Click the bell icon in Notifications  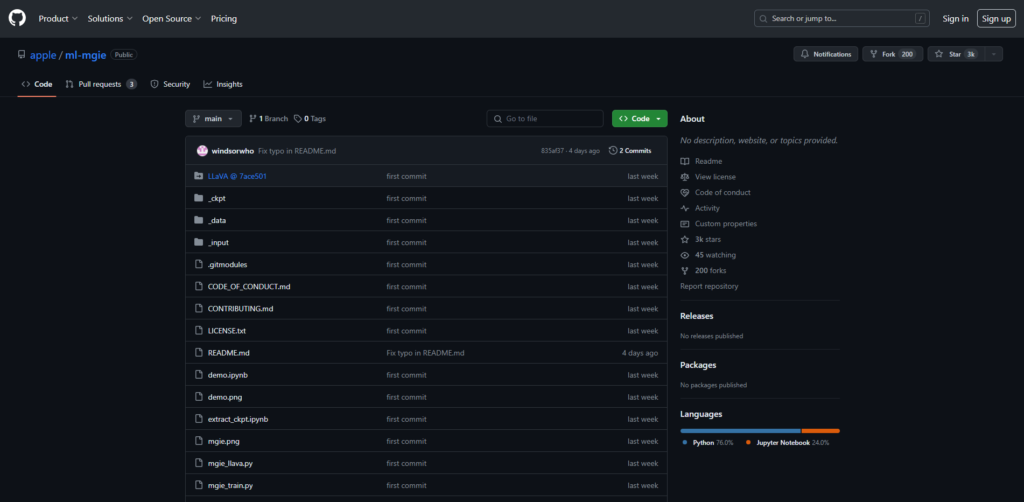(x=805, y=54)
